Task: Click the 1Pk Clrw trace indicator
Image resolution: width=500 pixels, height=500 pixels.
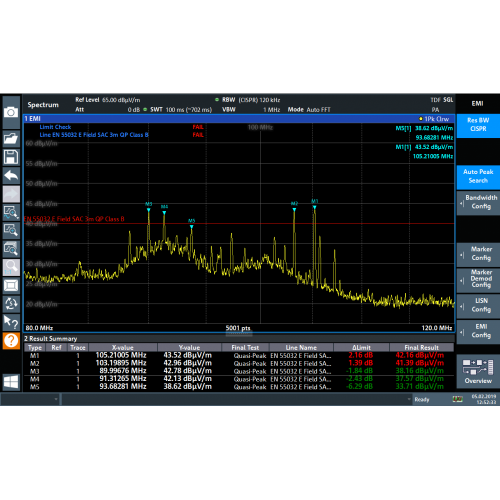Action: tap(434, 119)
